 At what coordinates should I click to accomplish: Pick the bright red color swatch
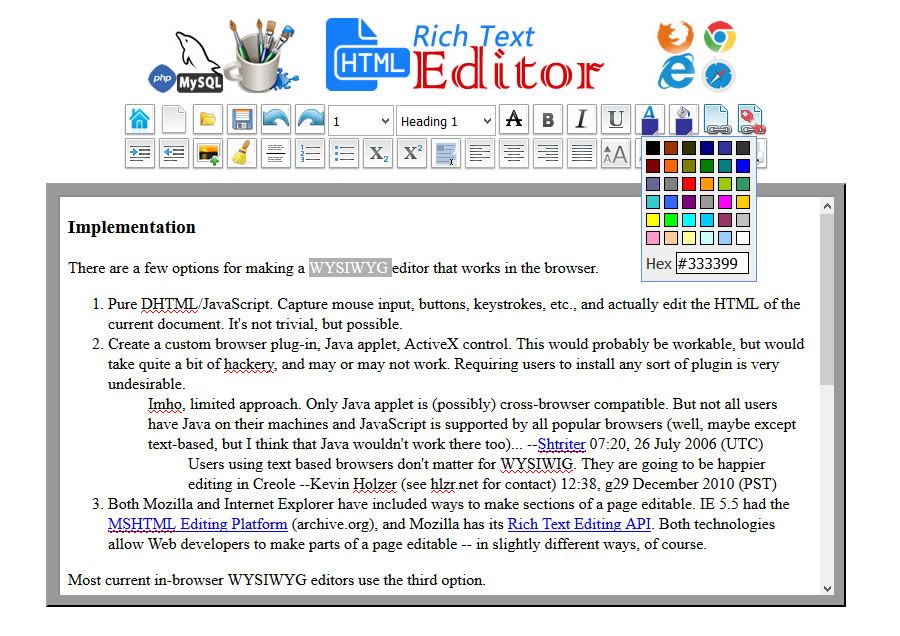coord(689,184)
